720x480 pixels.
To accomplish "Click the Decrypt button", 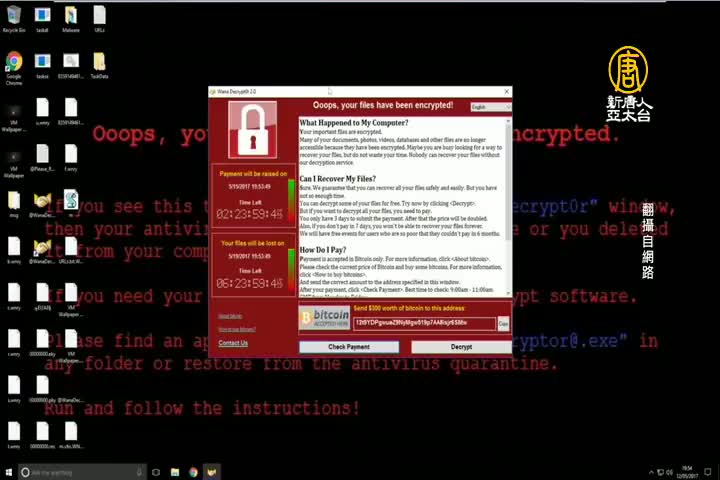I will point(461,347).
